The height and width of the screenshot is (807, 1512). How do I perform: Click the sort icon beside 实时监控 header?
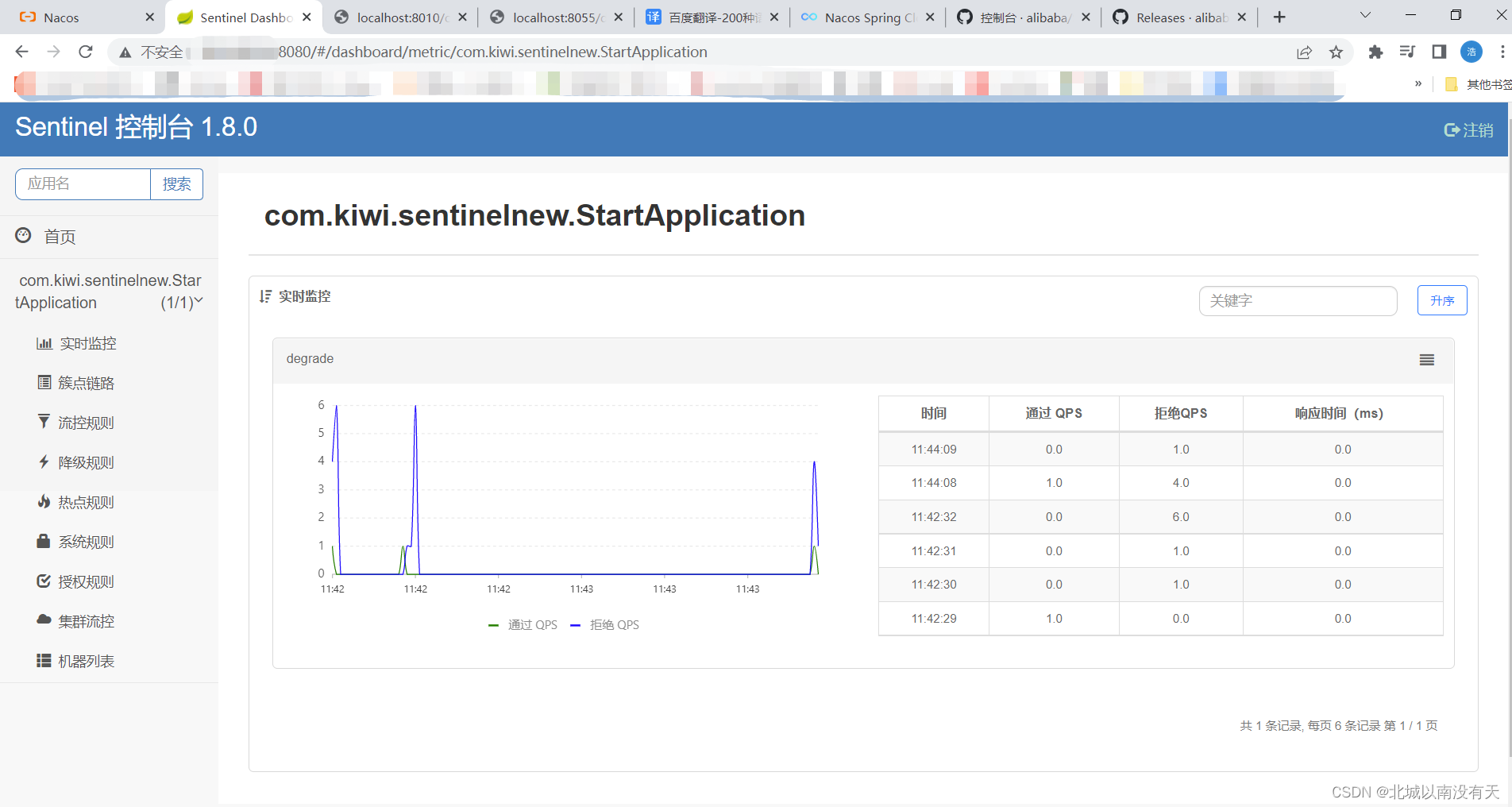[x=265, y=296]
